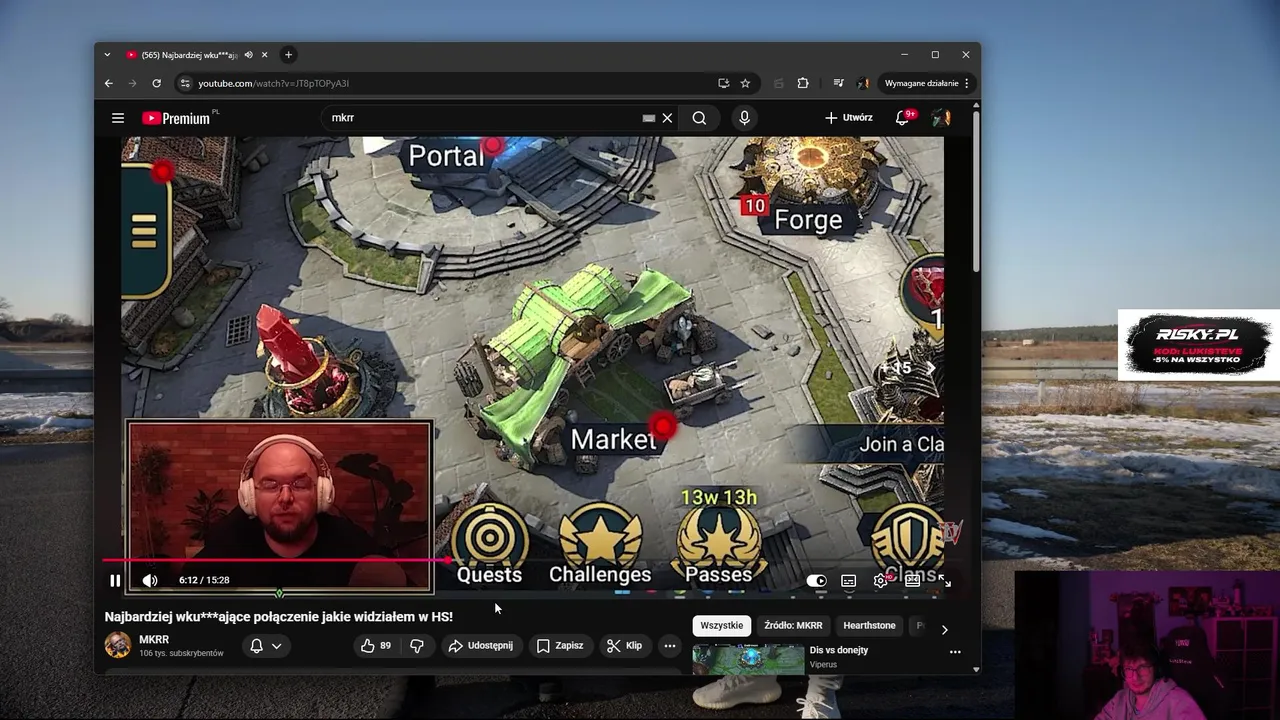Image resolution: width=1280 pixels, height=720 pixels.
Task: Open the Chrome menu beside Wymagane działanie
Action: [x=967, y=83]
